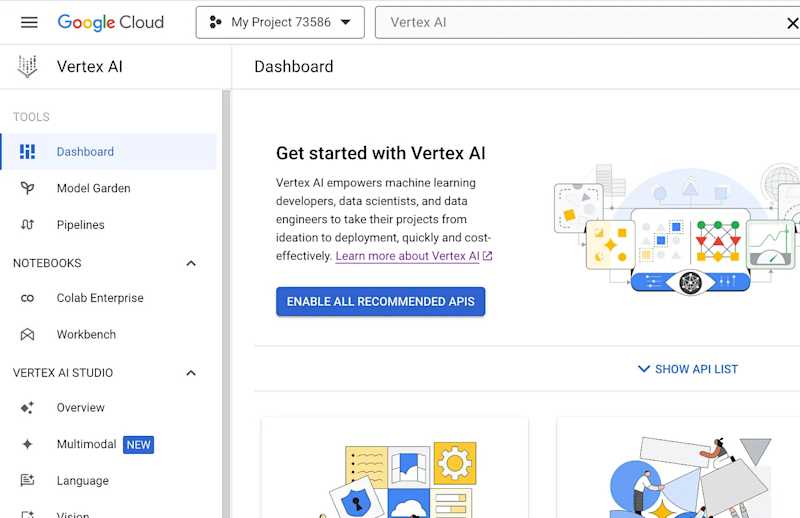
Task: Click the Vertex AI header illustration
Action: coord(677,229)
